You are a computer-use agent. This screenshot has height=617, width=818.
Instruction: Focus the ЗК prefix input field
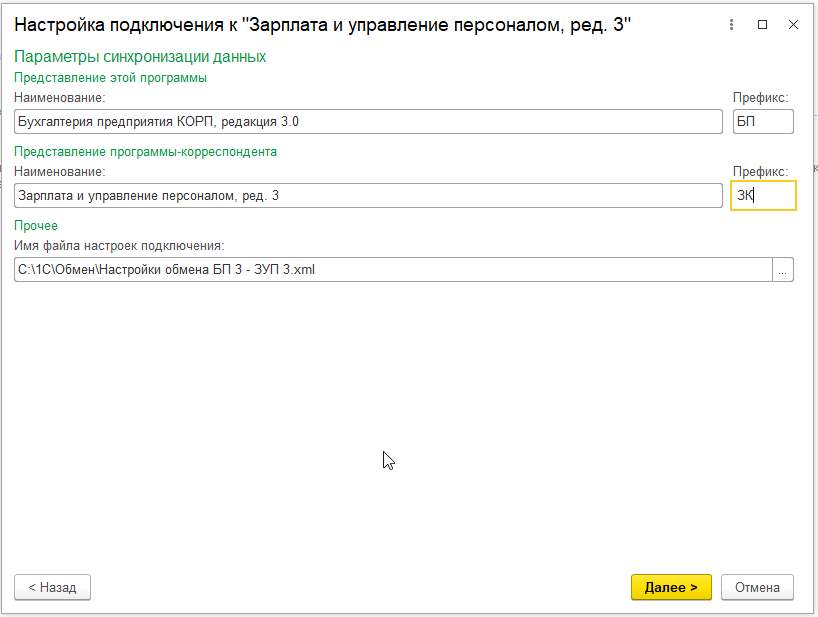pyautogui.click(x=763, y=196)
